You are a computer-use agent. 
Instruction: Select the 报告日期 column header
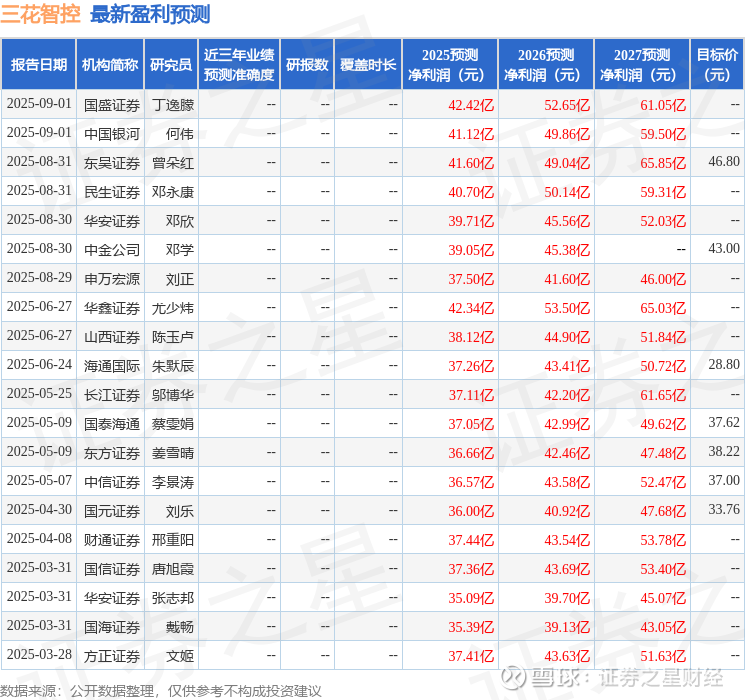point(38,65)
